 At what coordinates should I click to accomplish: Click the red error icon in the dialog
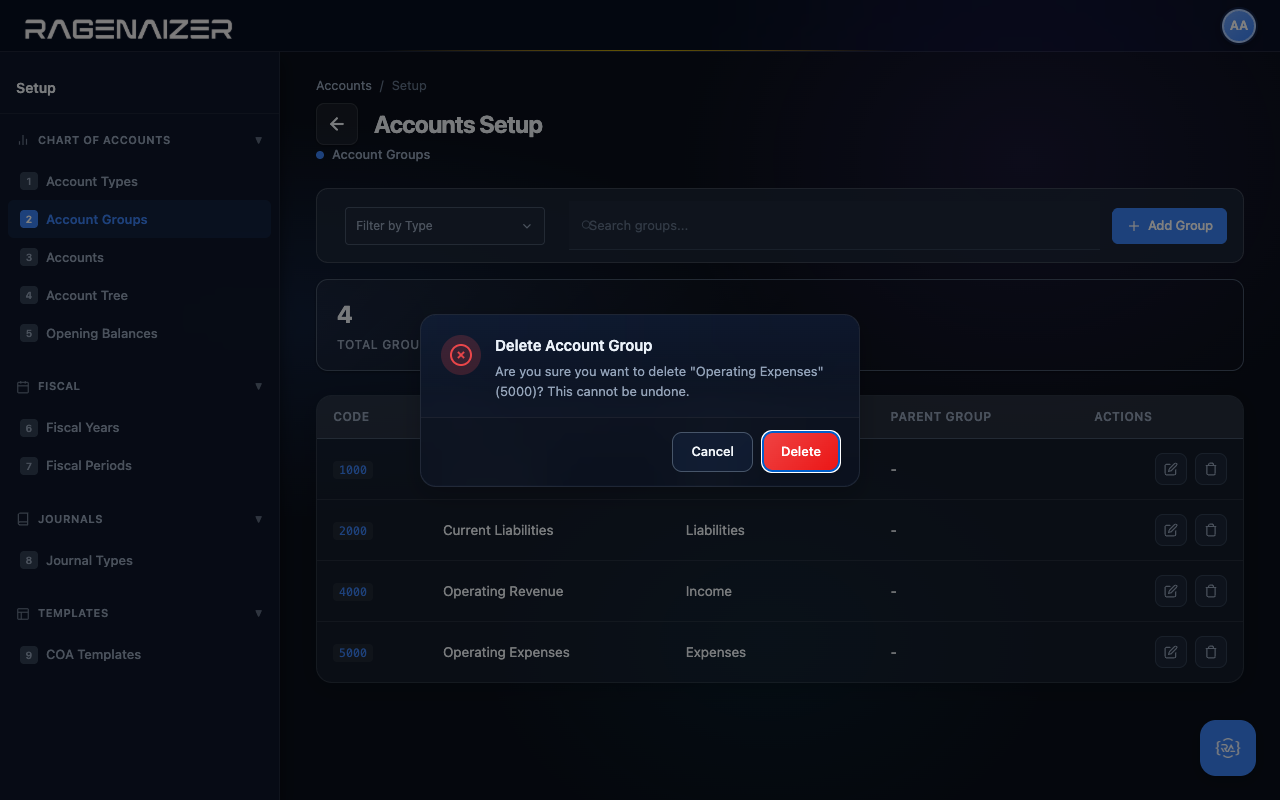tap(460, 355)
